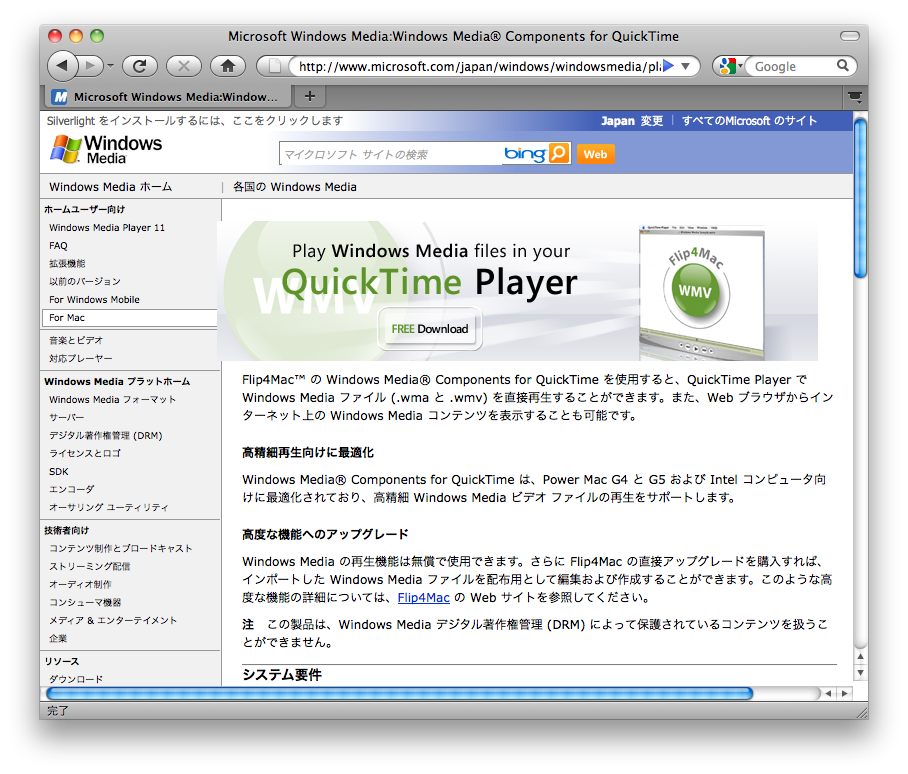Click the scroll down arrow
Viewport: 908px width, 774px height.
click(861, 672)
